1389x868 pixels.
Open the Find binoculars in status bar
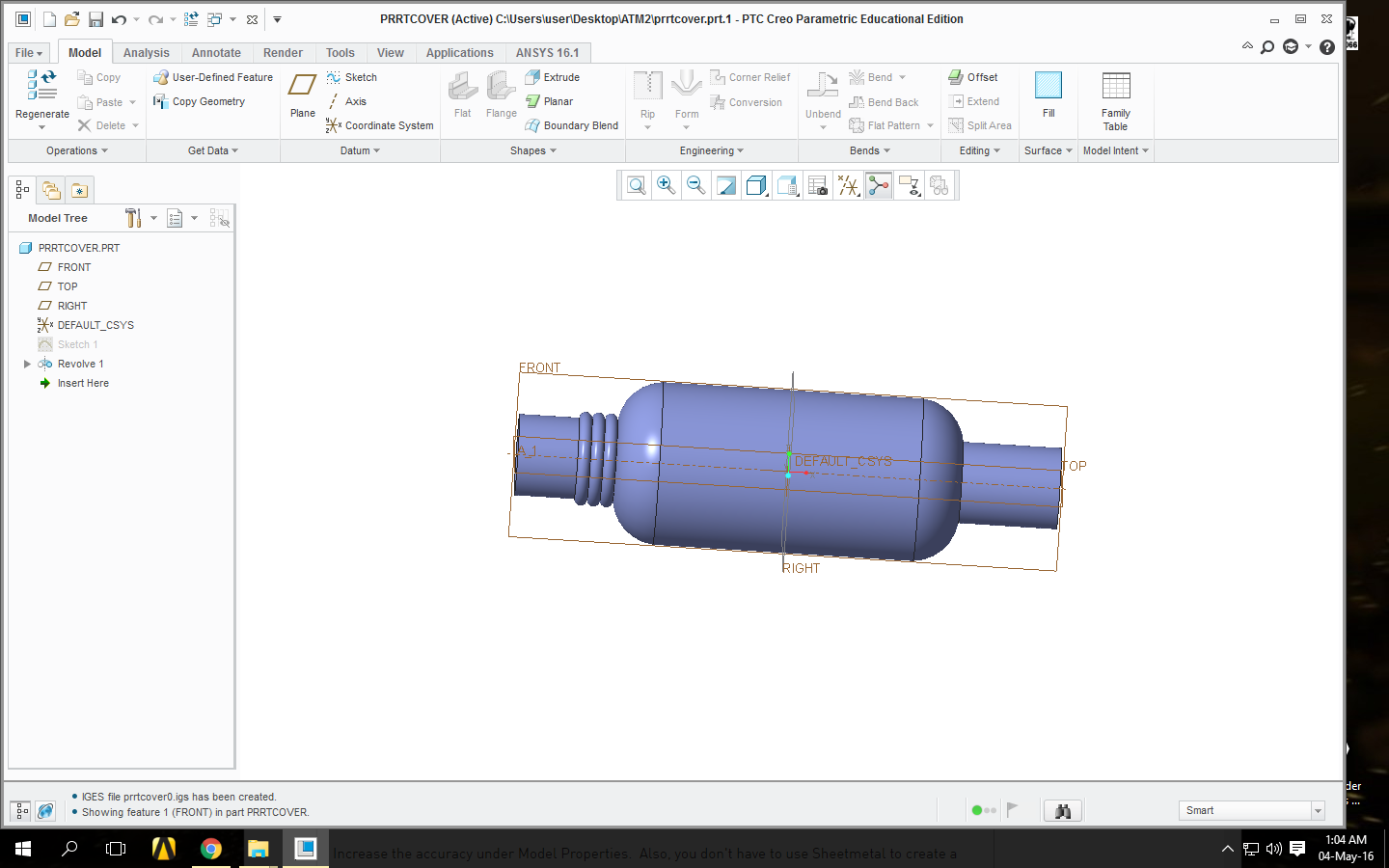(x=1063, y=811)
